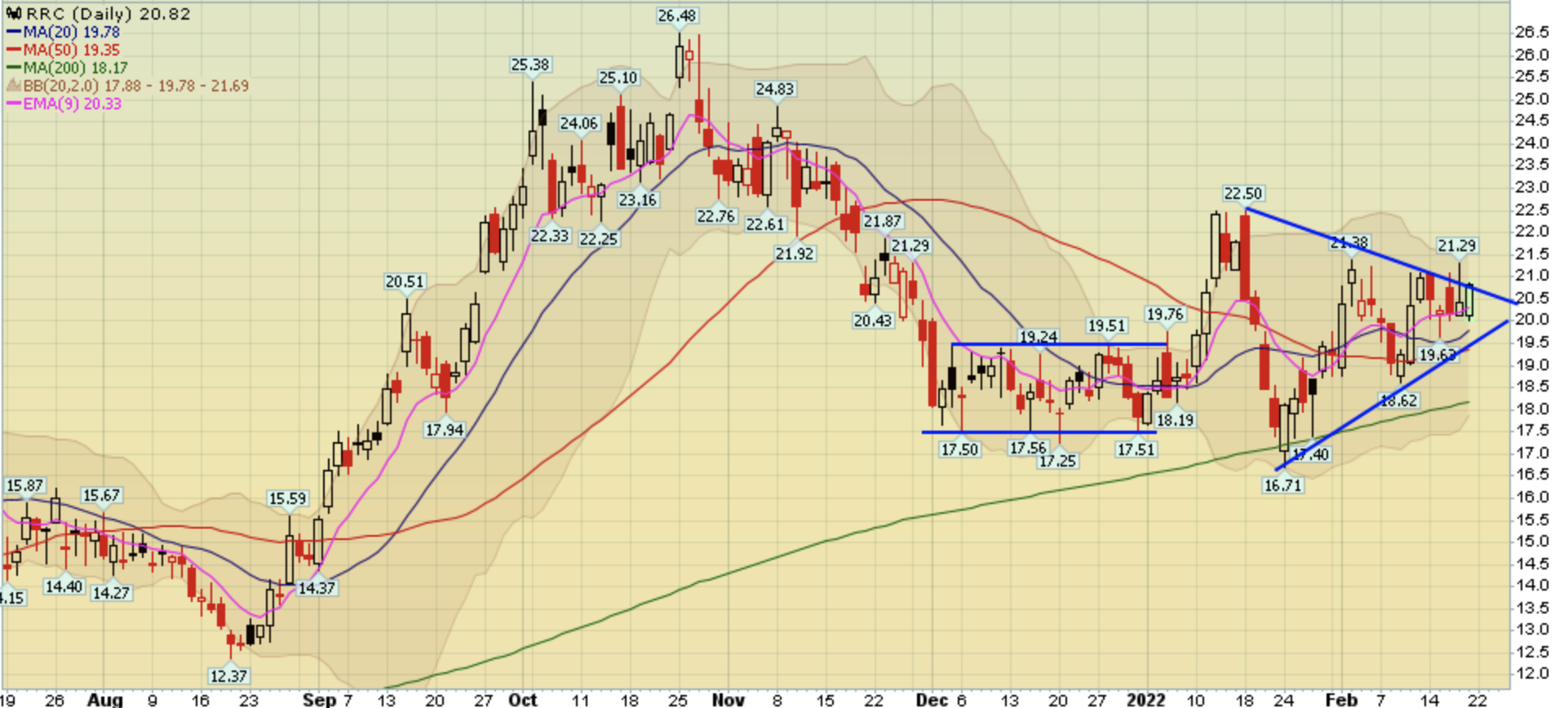Click the 16.71 low price label

point(1282,485)
